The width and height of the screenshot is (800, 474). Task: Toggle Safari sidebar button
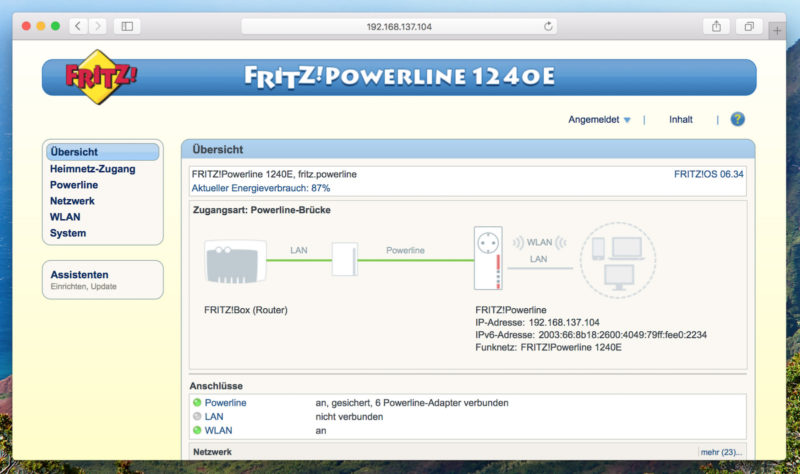pyautogui.click(x=127, y=26)
